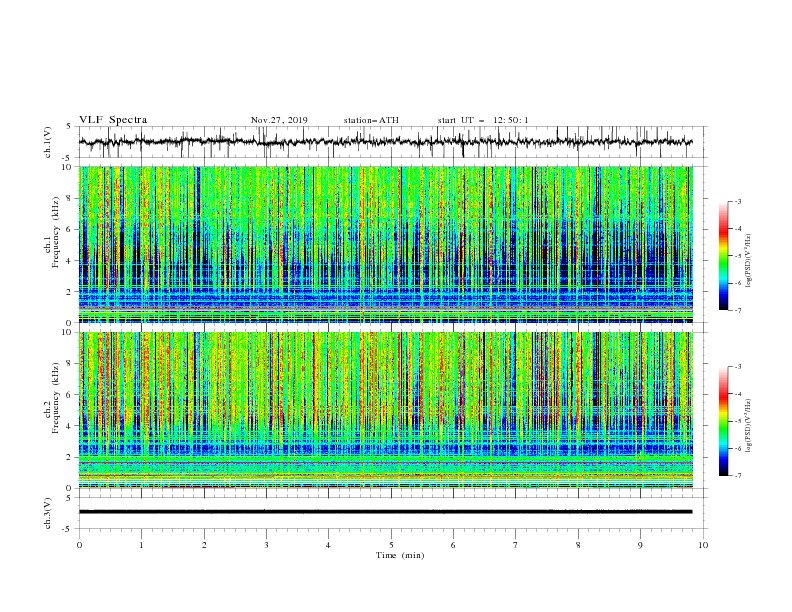Click inside the ch.1 spectrogram panel
The height and width of the screenshot is (612, 792).
385,244
